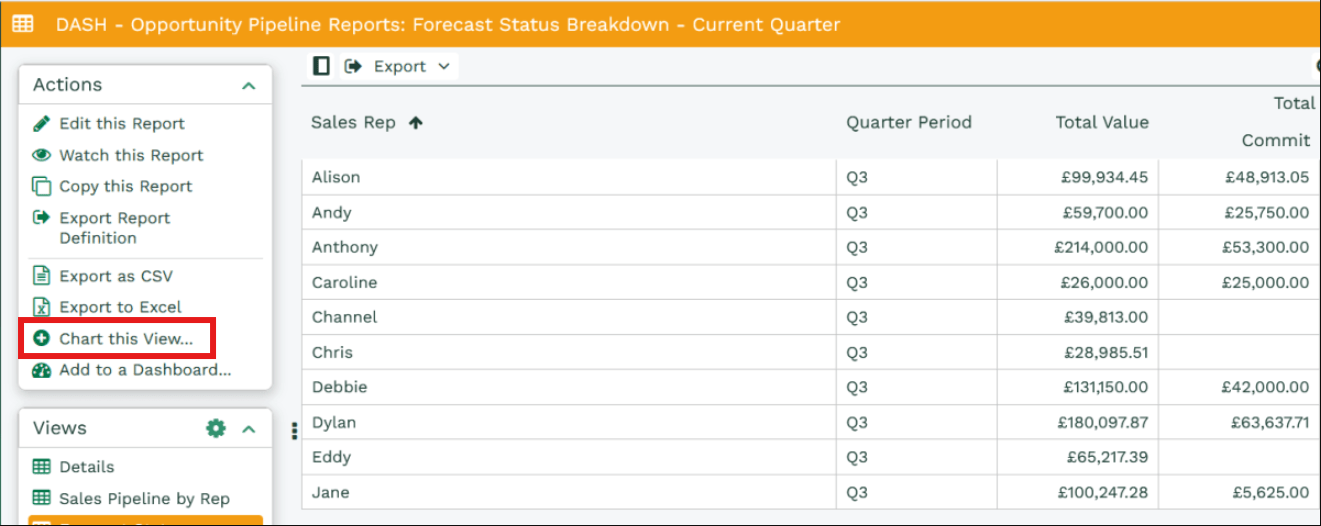Viewport: 1321px width, 526px height.
Task: Open the Views settings gear
Action: click(215, 428)
